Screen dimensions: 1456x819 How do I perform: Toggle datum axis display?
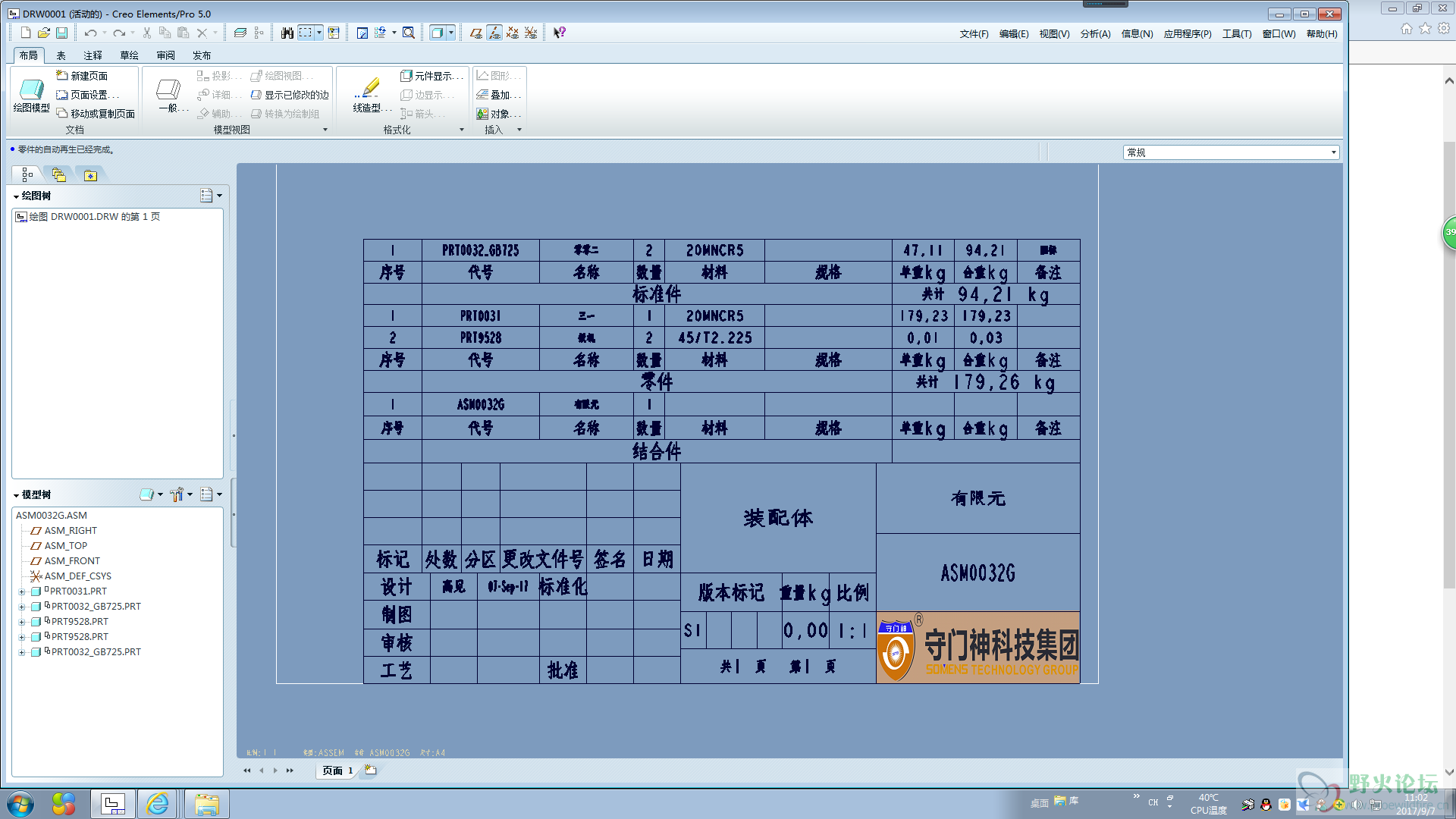pos(494,33)
